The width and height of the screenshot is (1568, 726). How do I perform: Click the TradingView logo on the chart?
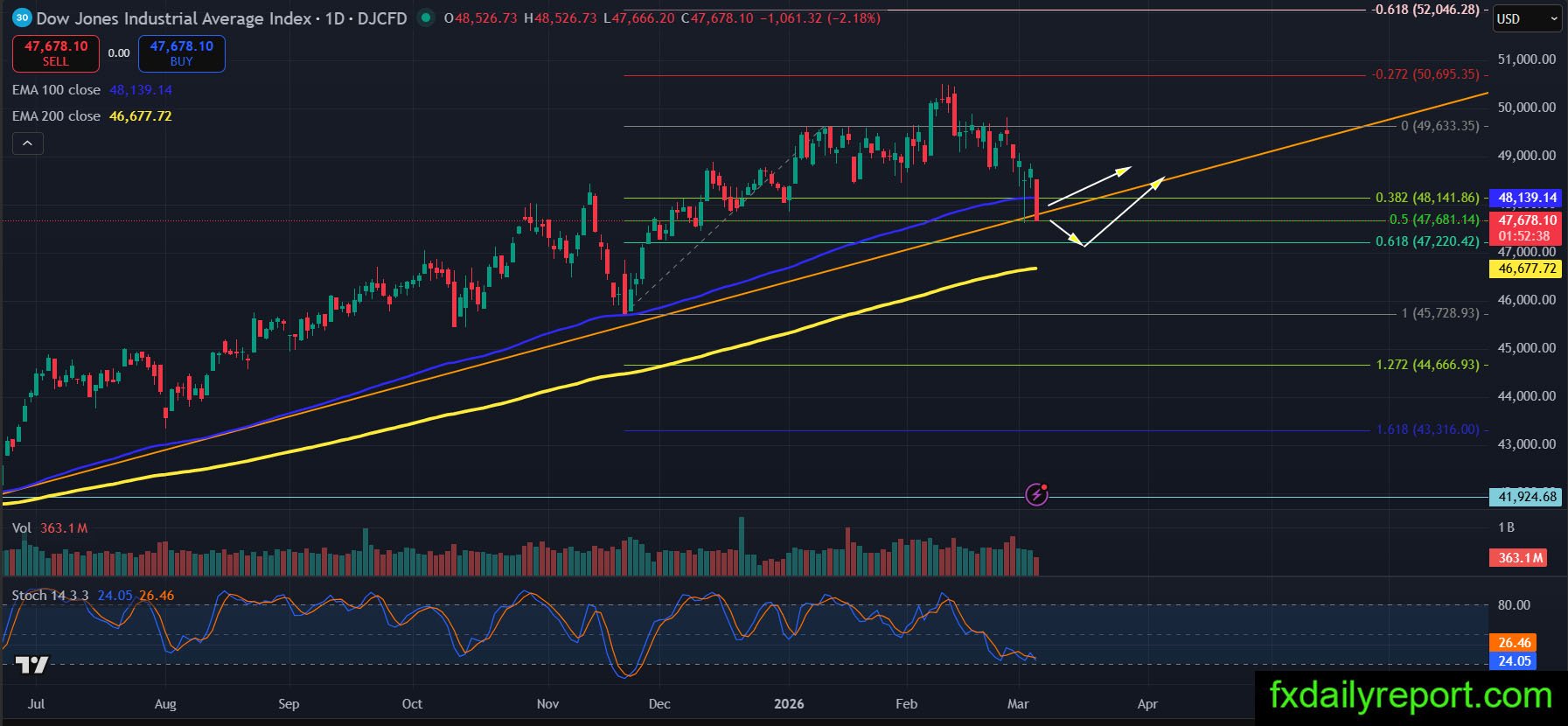(x=32, y=665)
